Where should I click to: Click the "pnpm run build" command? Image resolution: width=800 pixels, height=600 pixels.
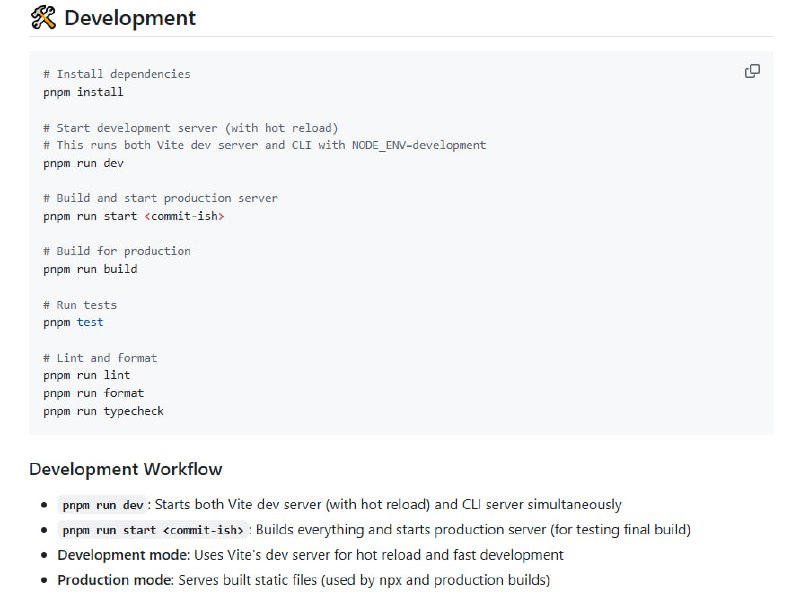(x=91, y=269)
